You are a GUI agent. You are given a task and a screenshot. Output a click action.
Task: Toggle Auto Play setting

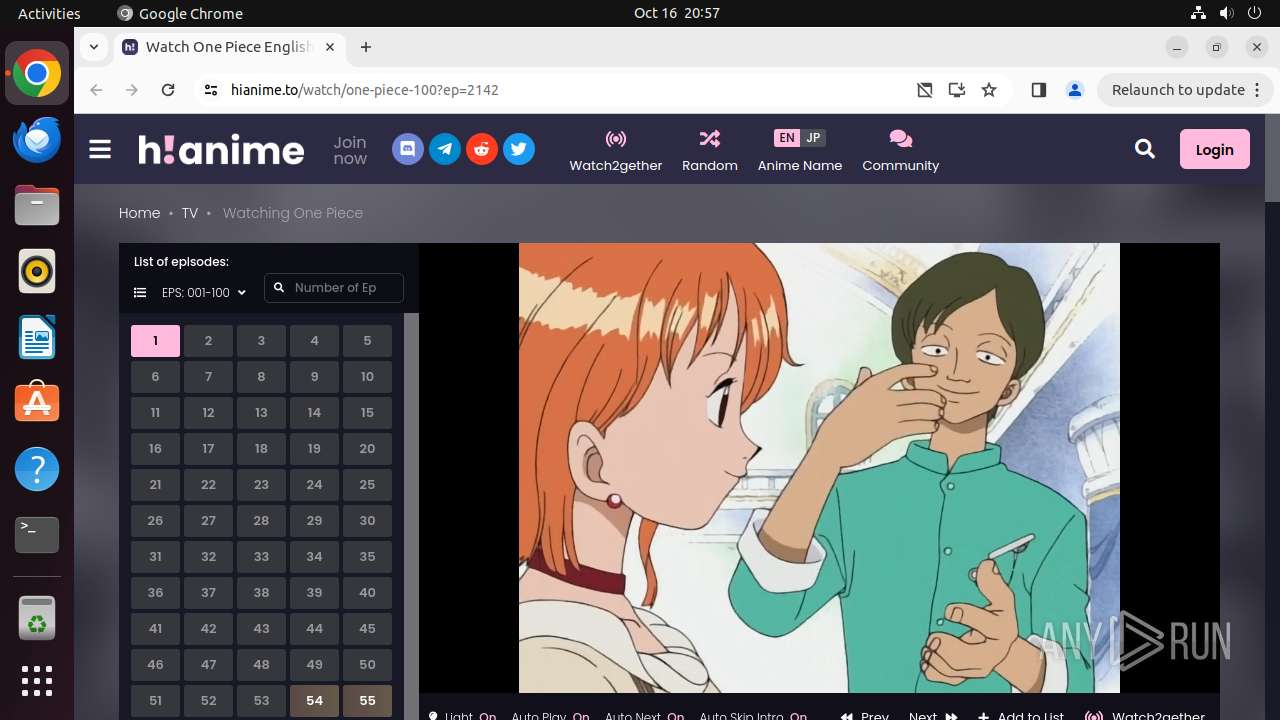(x=550, y=715)
